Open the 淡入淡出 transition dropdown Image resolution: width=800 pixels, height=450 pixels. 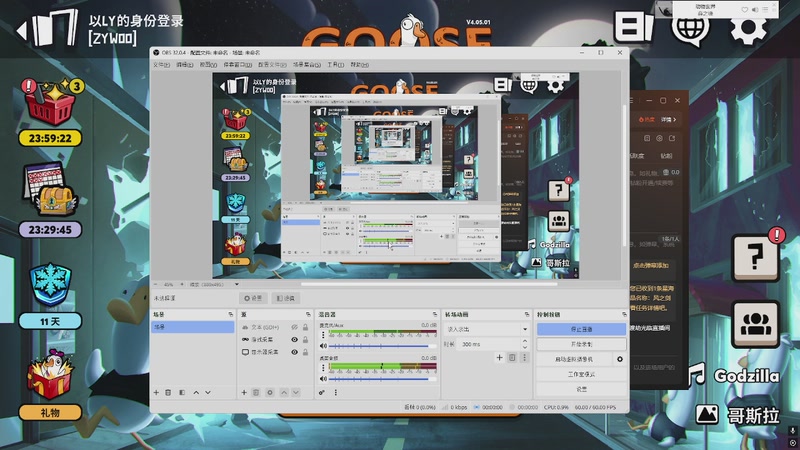pyautogui.click(x=487, y=329)
